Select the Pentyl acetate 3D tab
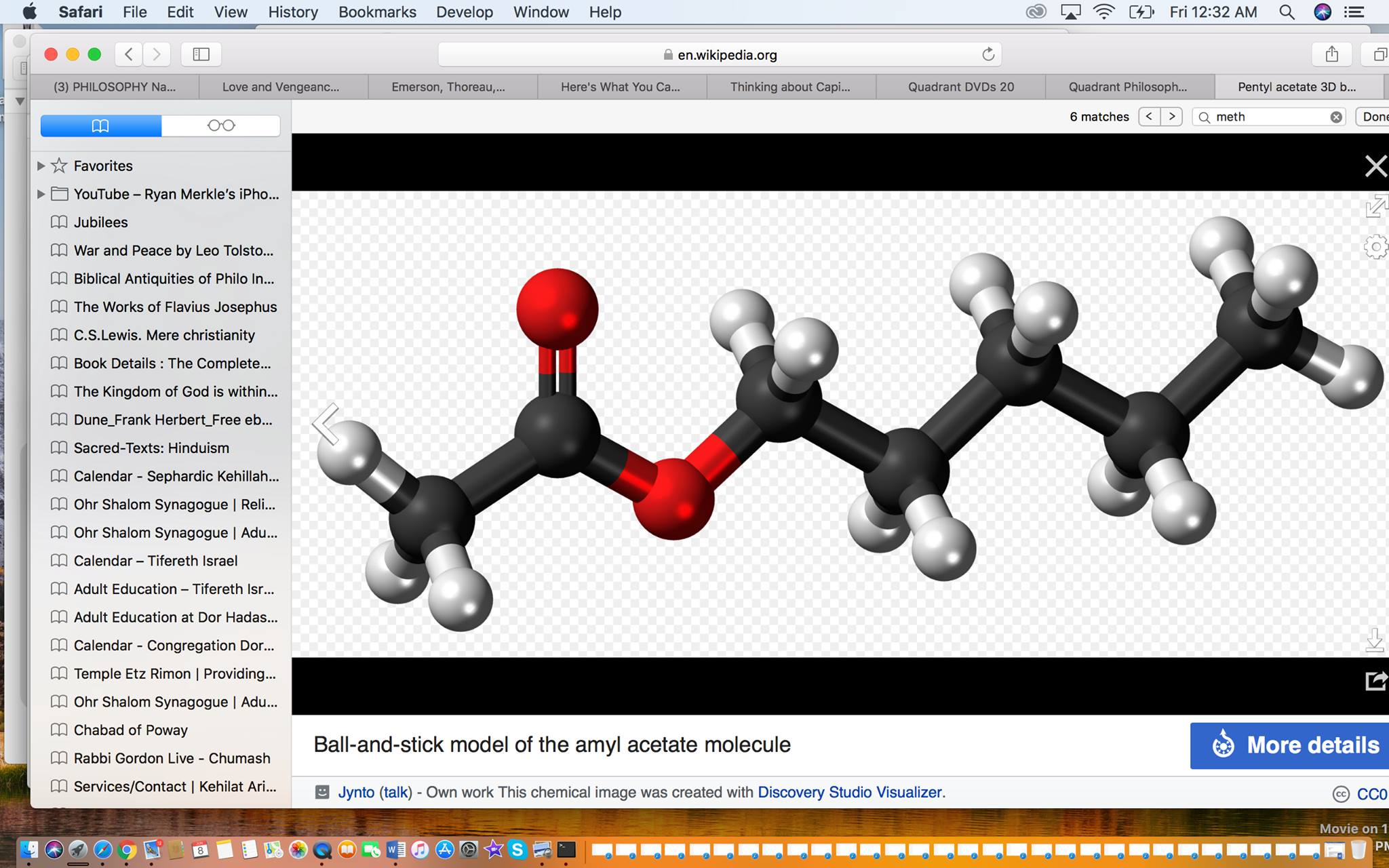The image size is (1389, 868). click(1299, 87)
